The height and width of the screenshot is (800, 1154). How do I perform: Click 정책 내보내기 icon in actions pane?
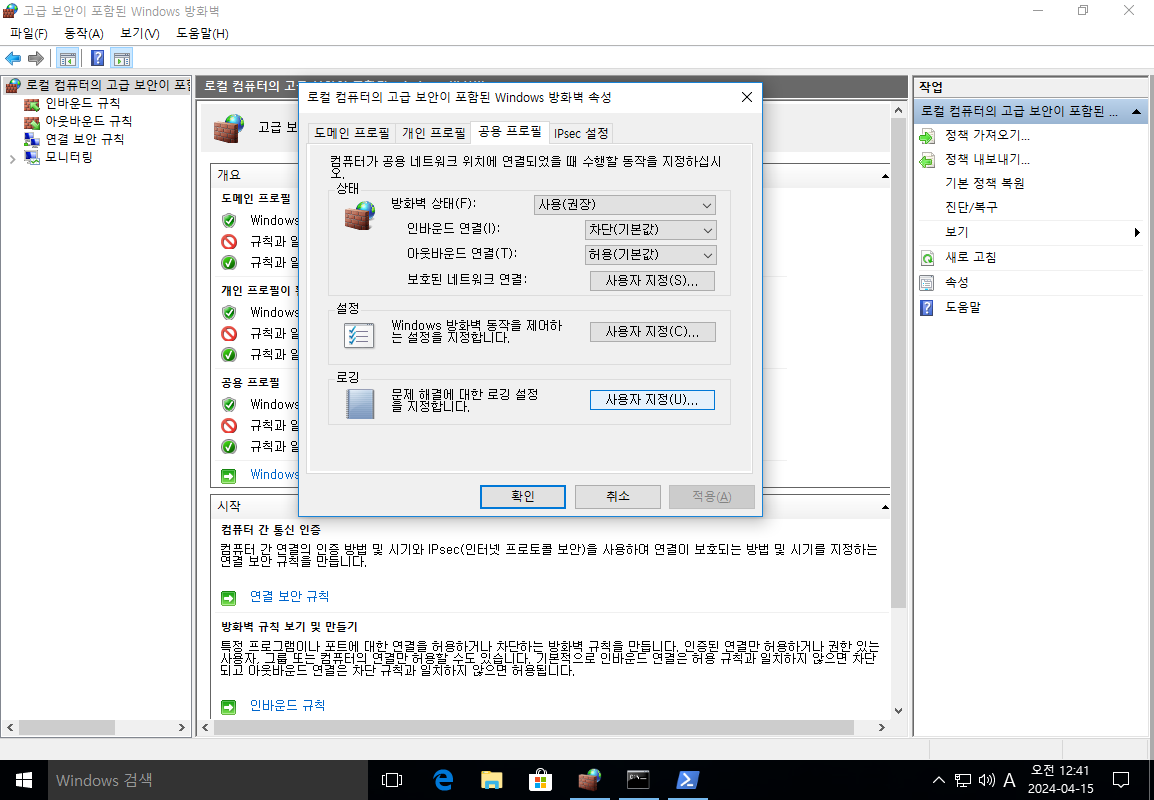tap(927, 160)
